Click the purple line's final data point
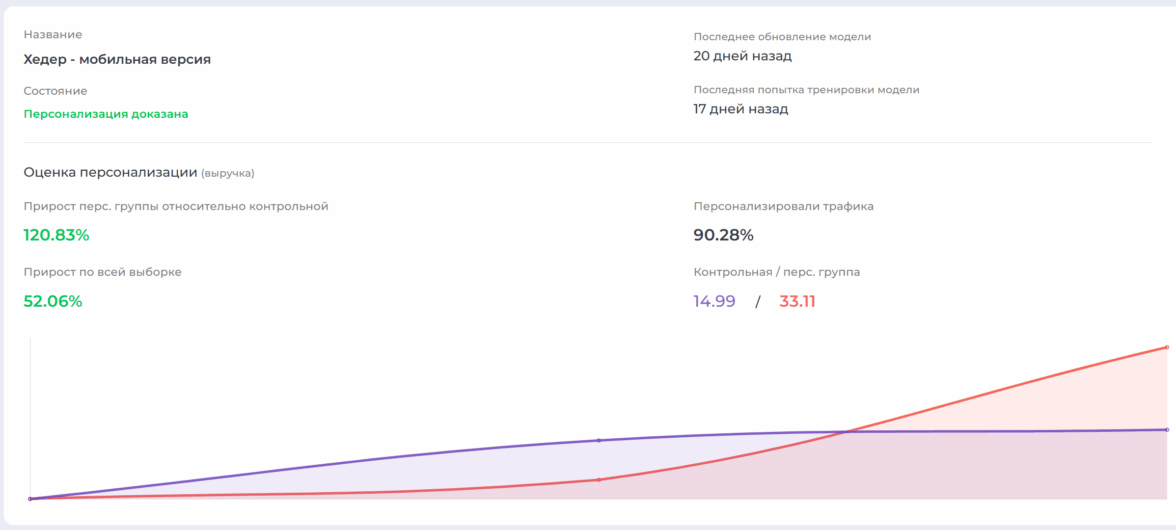The height and width of the screenshot is (530, 1176). coord(1166,429)
